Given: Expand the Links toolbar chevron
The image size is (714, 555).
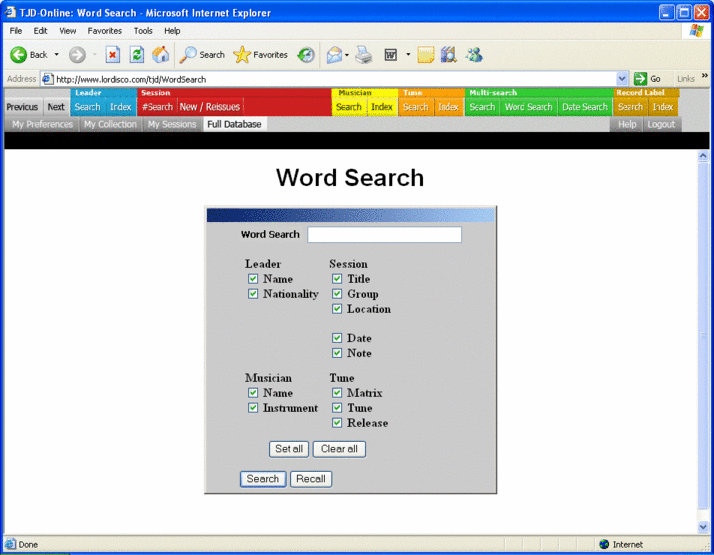Looking at the screenshot, I should coord(705,76).
